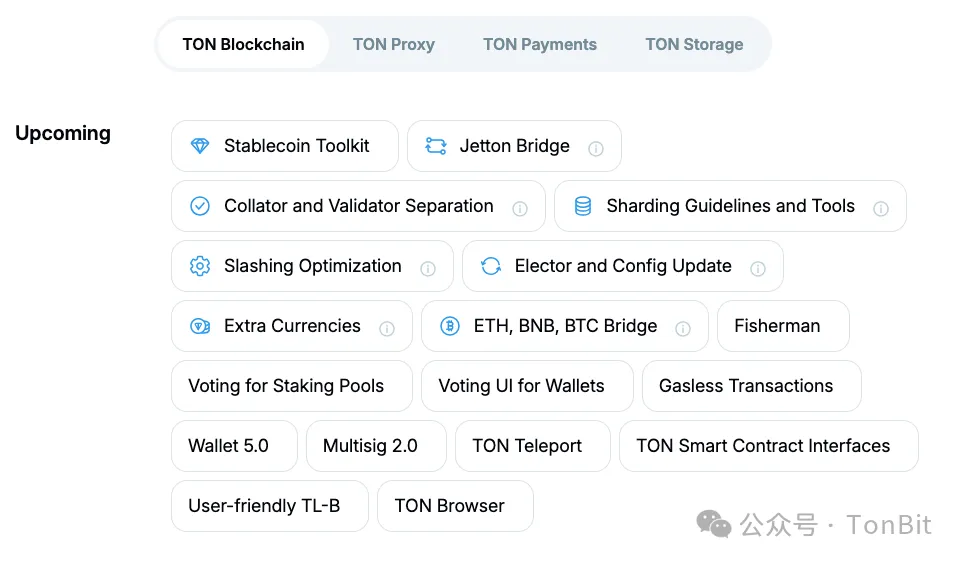Open the info icon on Sharding Guidelines and Tools
Viewport: 962px width, 563px height.
tap(881, 209)
